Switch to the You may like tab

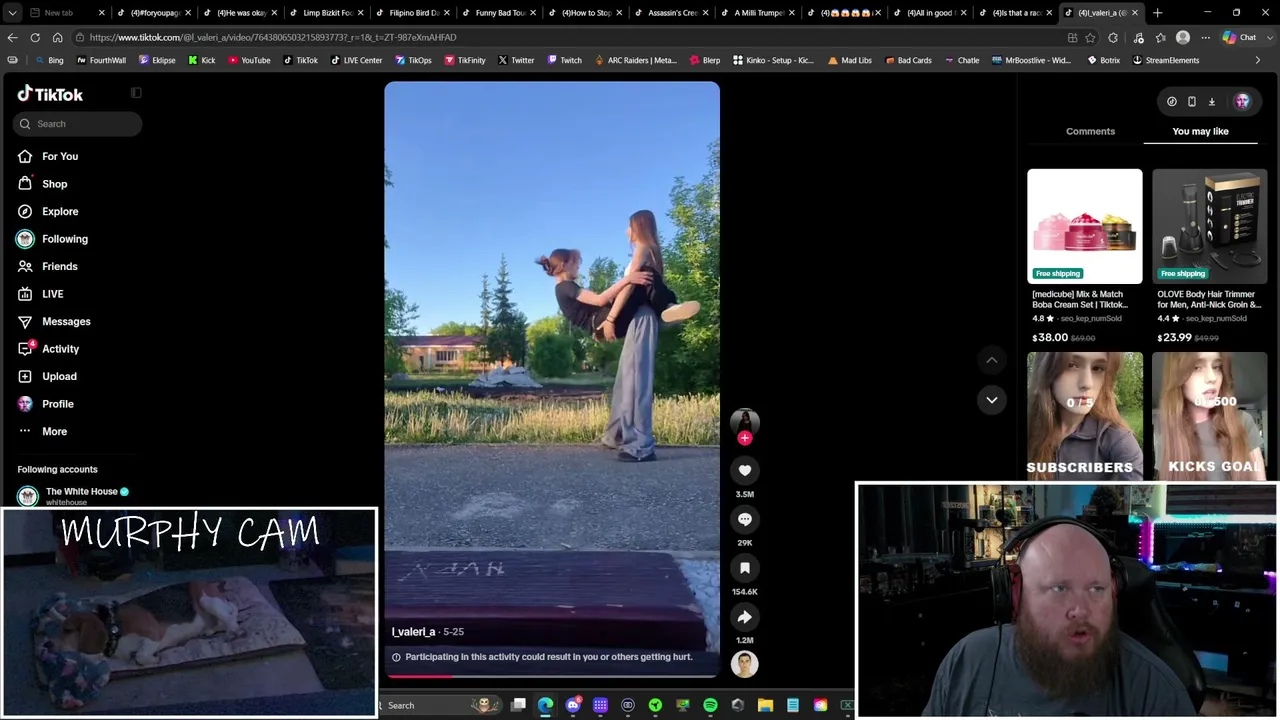[x=1200, y=131]
